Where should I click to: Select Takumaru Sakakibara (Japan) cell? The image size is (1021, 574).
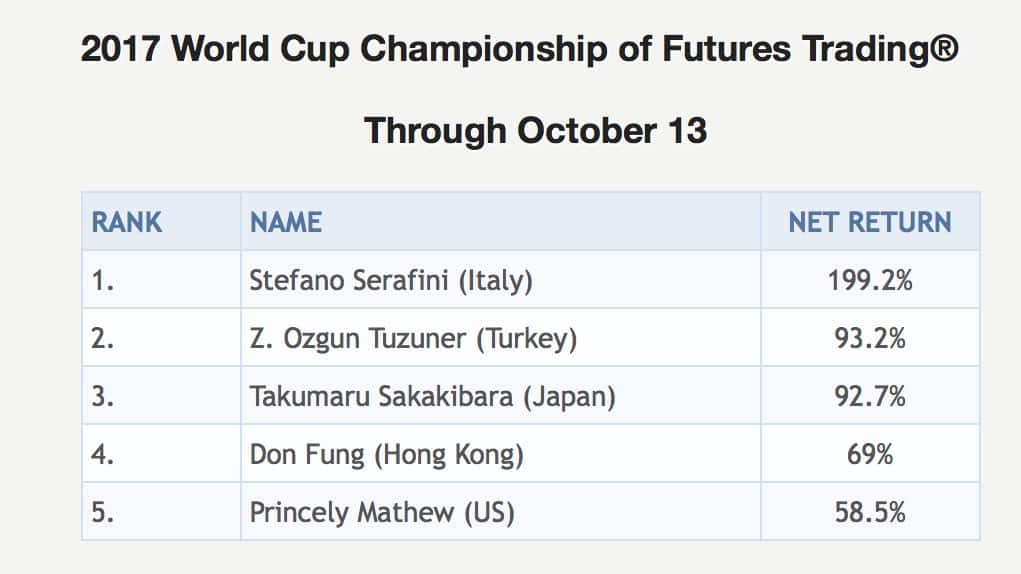[432, 397]
